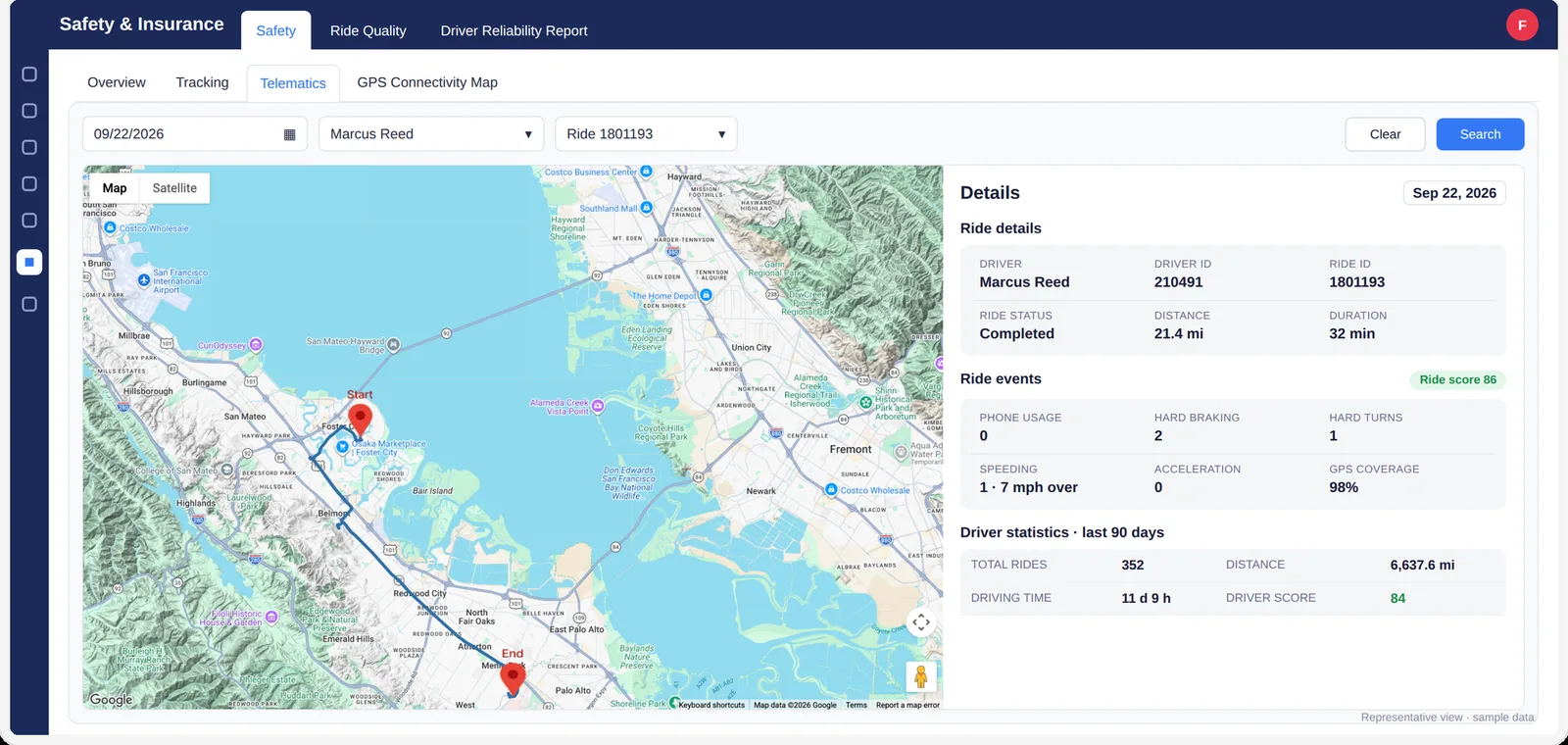Go to the Tracking sub-tab

click(202, 82)
